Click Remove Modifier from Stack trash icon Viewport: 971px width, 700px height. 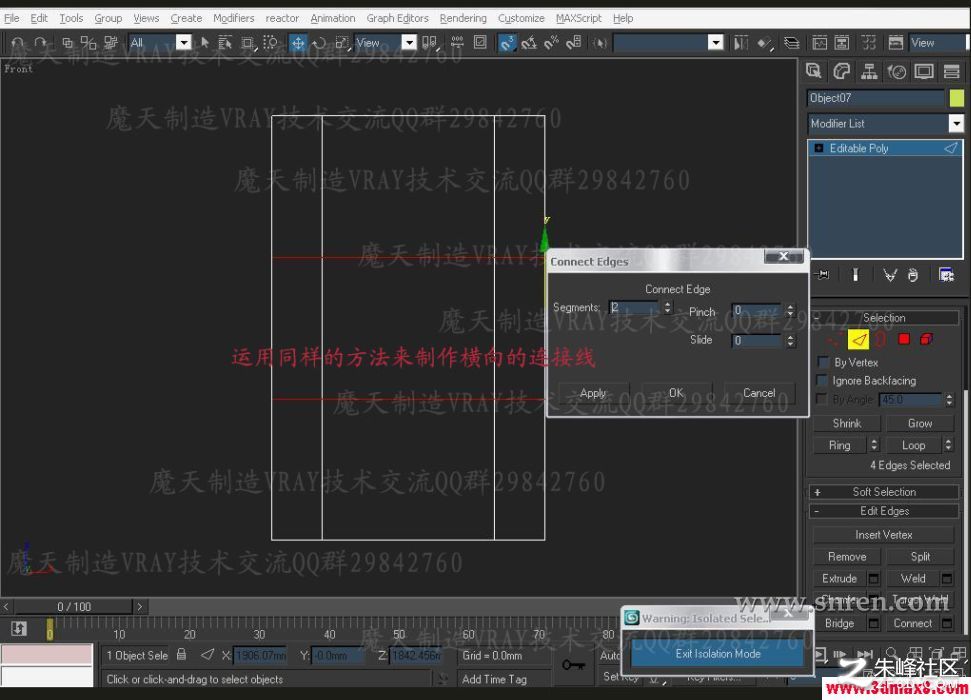pyautogui.click(x=913, y=274)
